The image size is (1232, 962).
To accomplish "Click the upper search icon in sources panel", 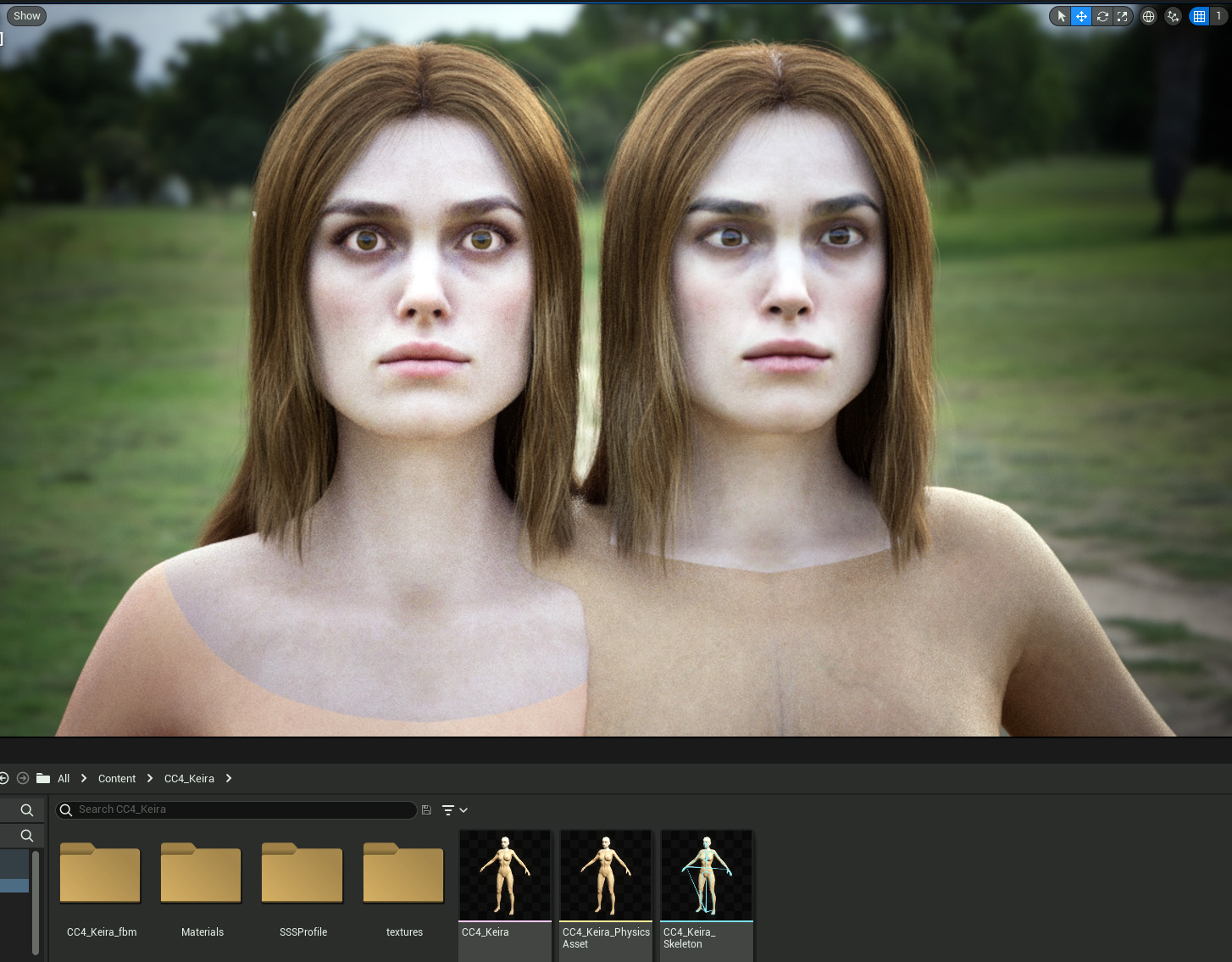I will (x=27, y=810).
